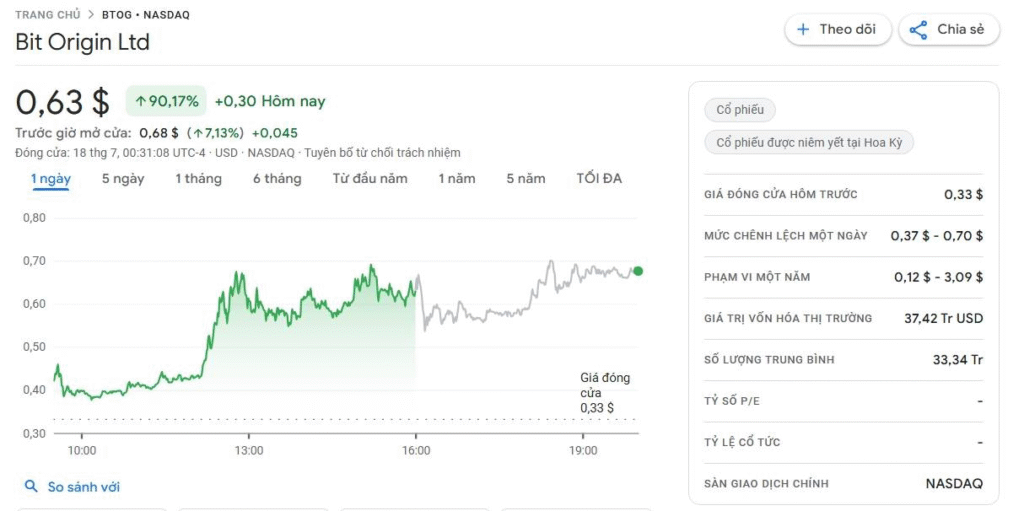Click the 33,34 Tr average volume value
Viewport: 1024px width, 511px height.
[958, 359]
